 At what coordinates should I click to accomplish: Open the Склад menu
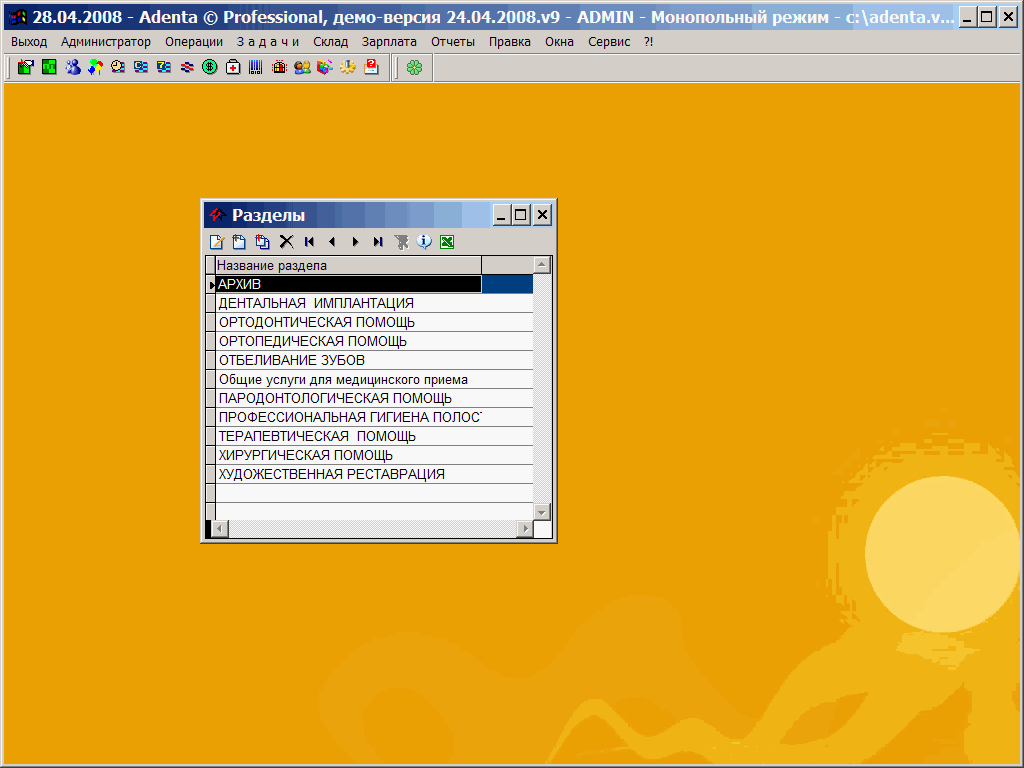(331, 41)
